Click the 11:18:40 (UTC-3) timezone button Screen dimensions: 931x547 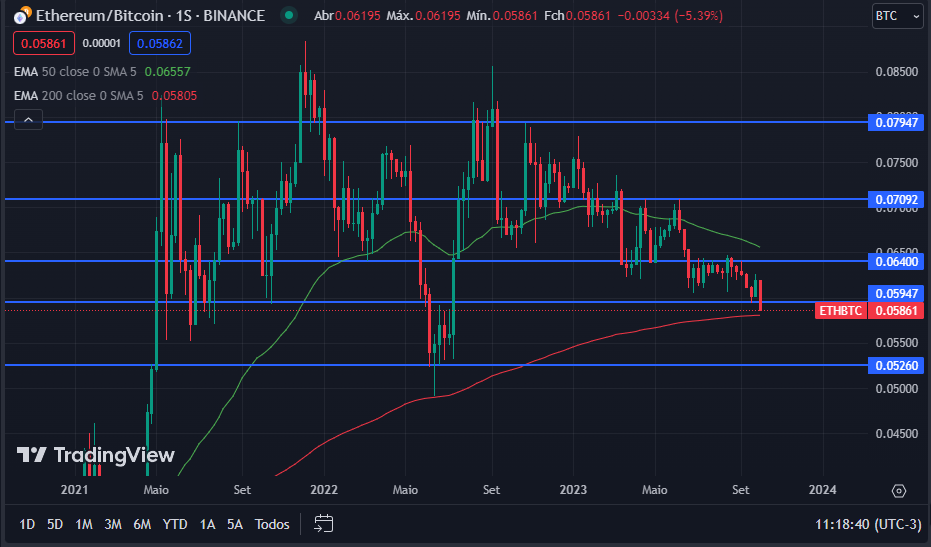(x=868, y=524)
